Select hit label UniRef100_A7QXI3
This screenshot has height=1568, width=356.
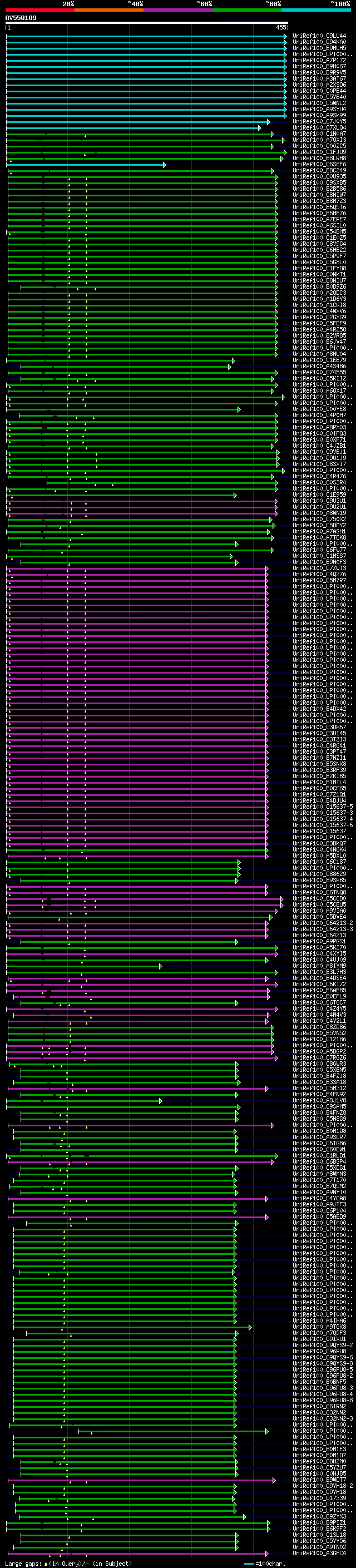[x=319, y=140]
